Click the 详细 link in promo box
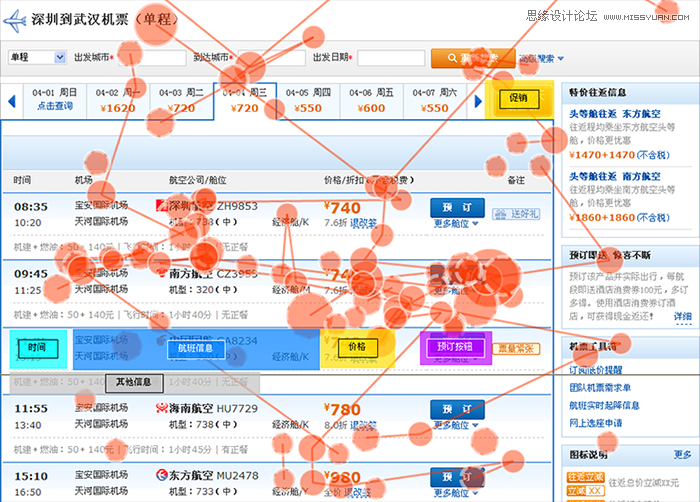The height and width of the screenshot is (502, 700). click(x=683, y=317)
